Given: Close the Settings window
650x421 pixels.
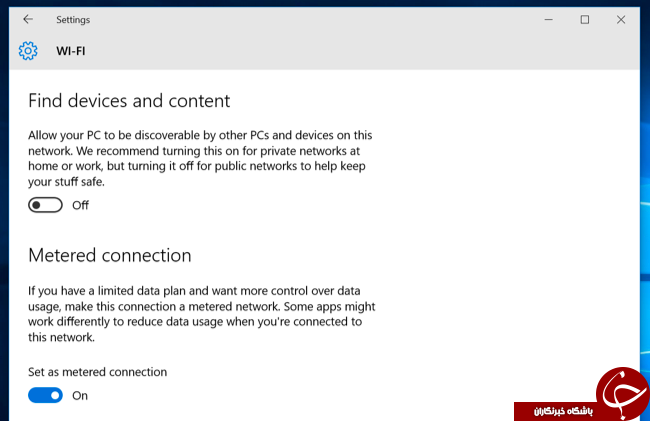Looking at the screenshot, I should (621, 19).
